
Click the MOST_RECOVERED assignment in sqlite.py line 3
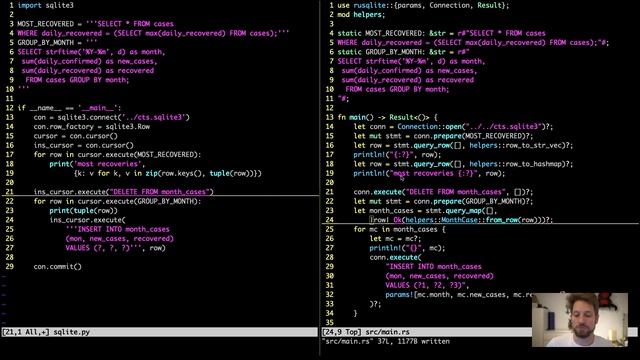96,24
